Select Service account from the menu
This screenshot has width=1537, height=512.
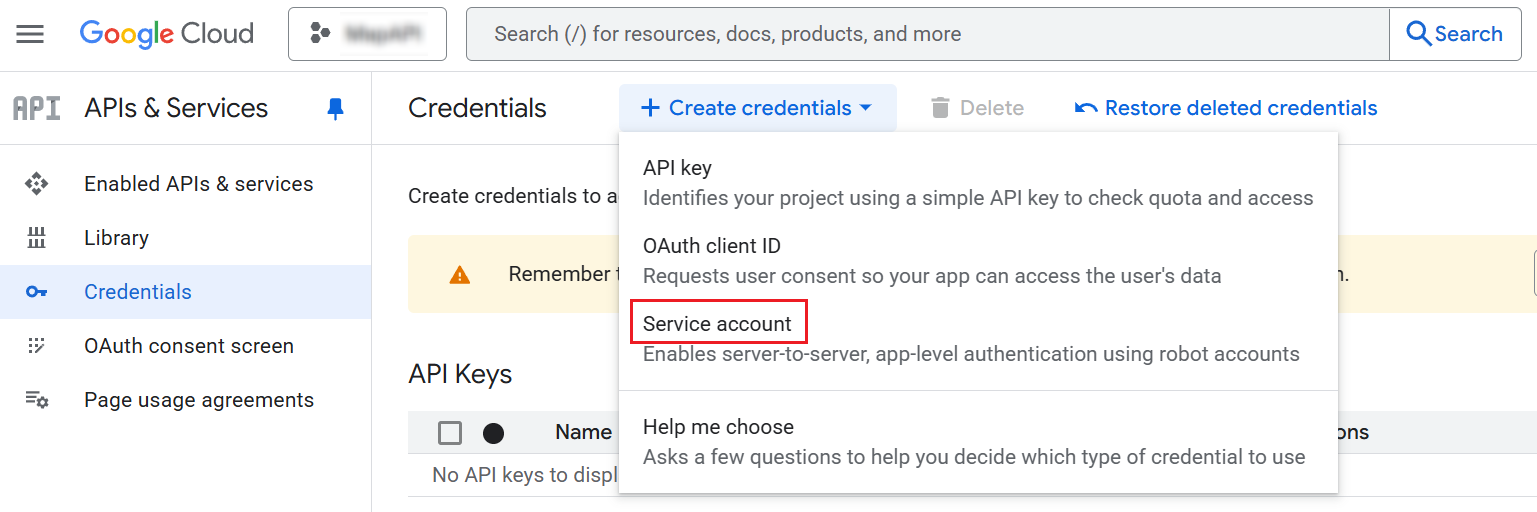tap(717, 324)
